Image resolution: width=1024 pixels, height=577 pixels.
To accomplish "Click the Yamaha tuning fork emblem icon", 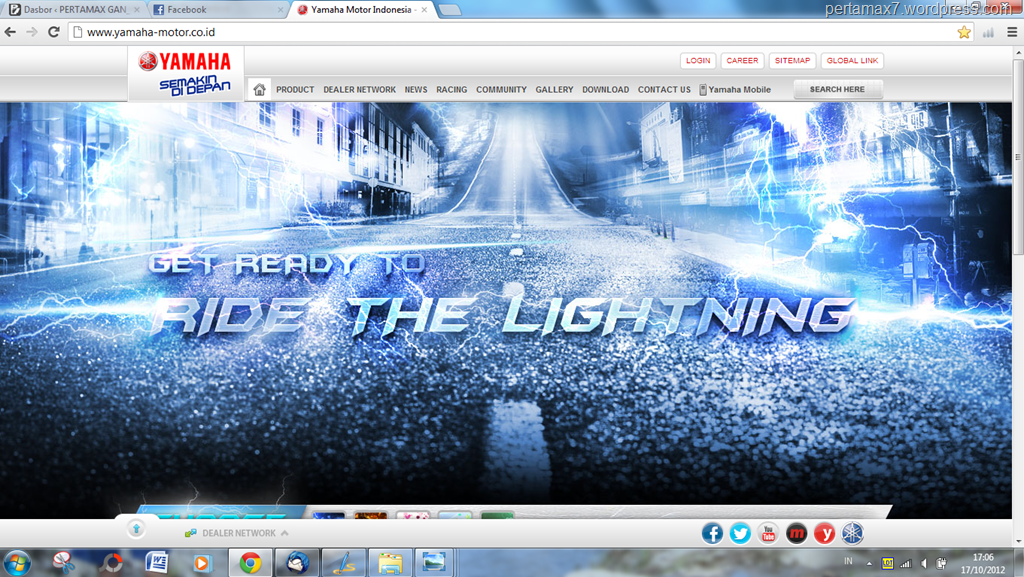I will [x=852, y=533].
